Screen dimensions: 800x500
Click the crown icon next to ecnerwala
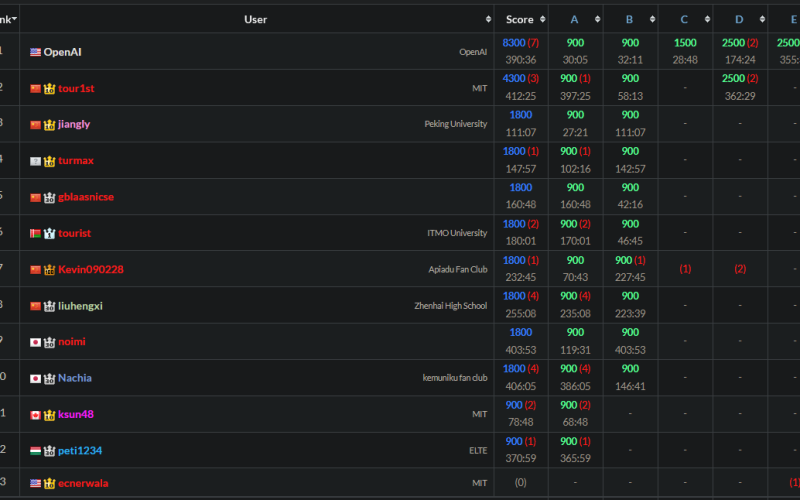pos(49,483)
